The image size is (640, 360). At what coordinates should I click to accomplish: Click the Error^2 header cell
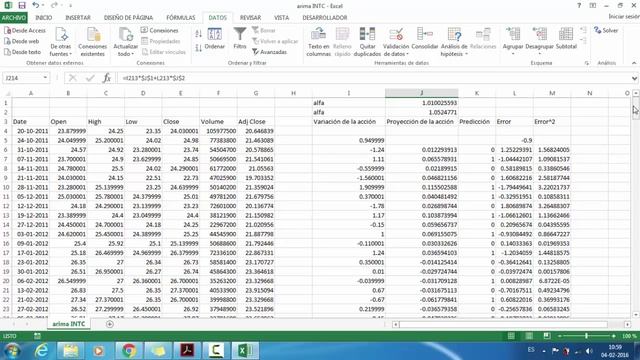(552, 122)
